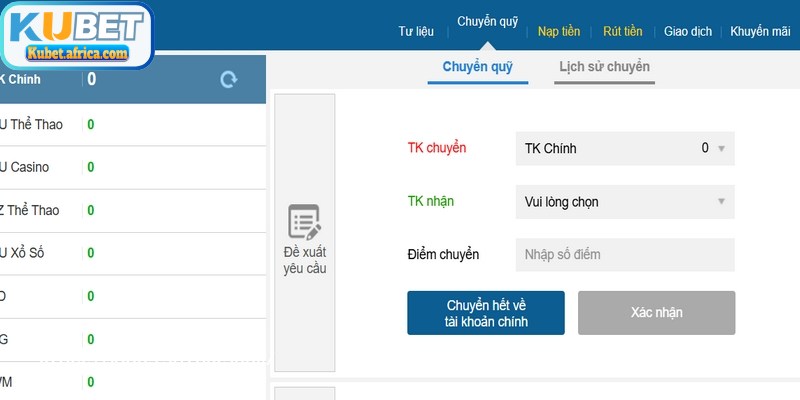Click the Xác nhận button

657,313
